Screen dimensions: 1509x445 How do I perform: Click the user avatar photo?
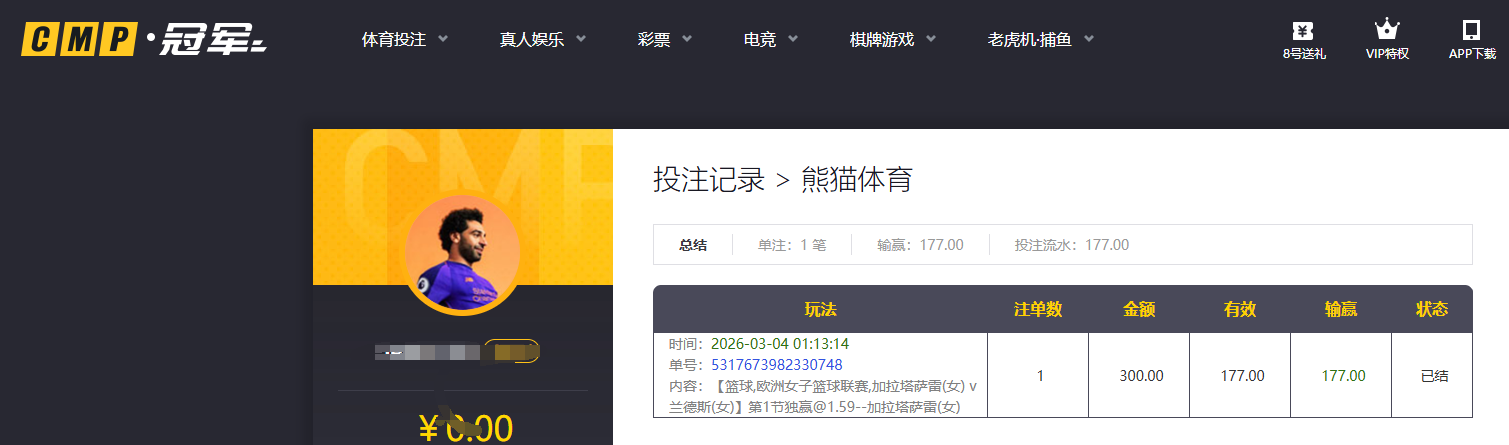tap(462, 252)
